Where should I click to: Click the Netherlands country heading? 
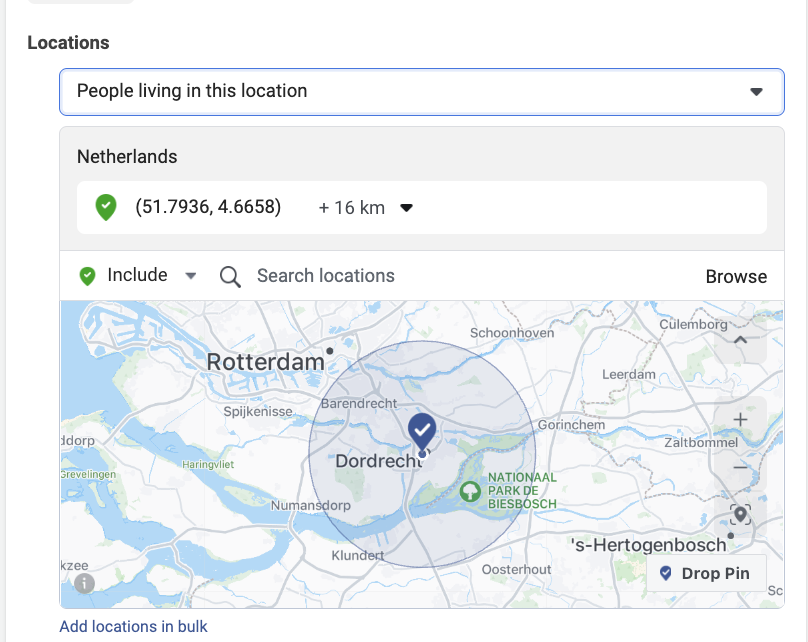(127, 157)
